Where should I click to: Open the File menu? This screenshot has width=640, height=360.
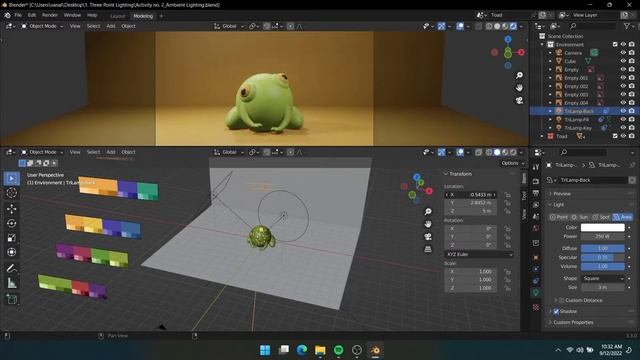pos(18,15)
